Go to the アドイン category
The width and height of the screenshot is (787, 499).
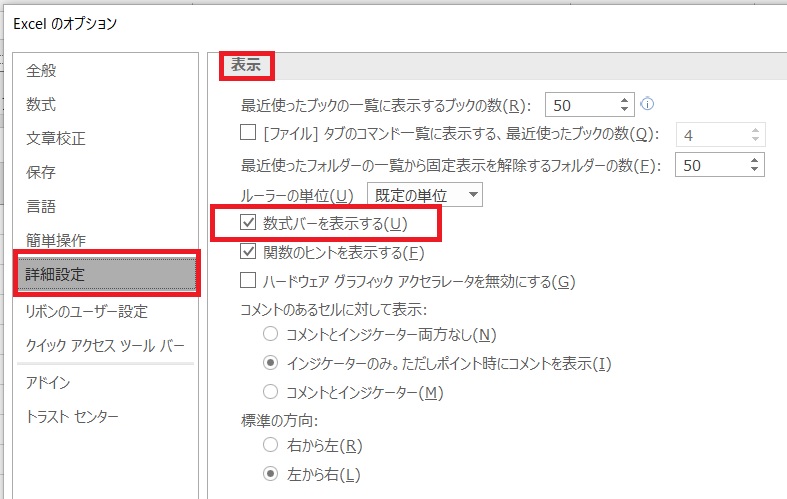(x=48, y=383)
